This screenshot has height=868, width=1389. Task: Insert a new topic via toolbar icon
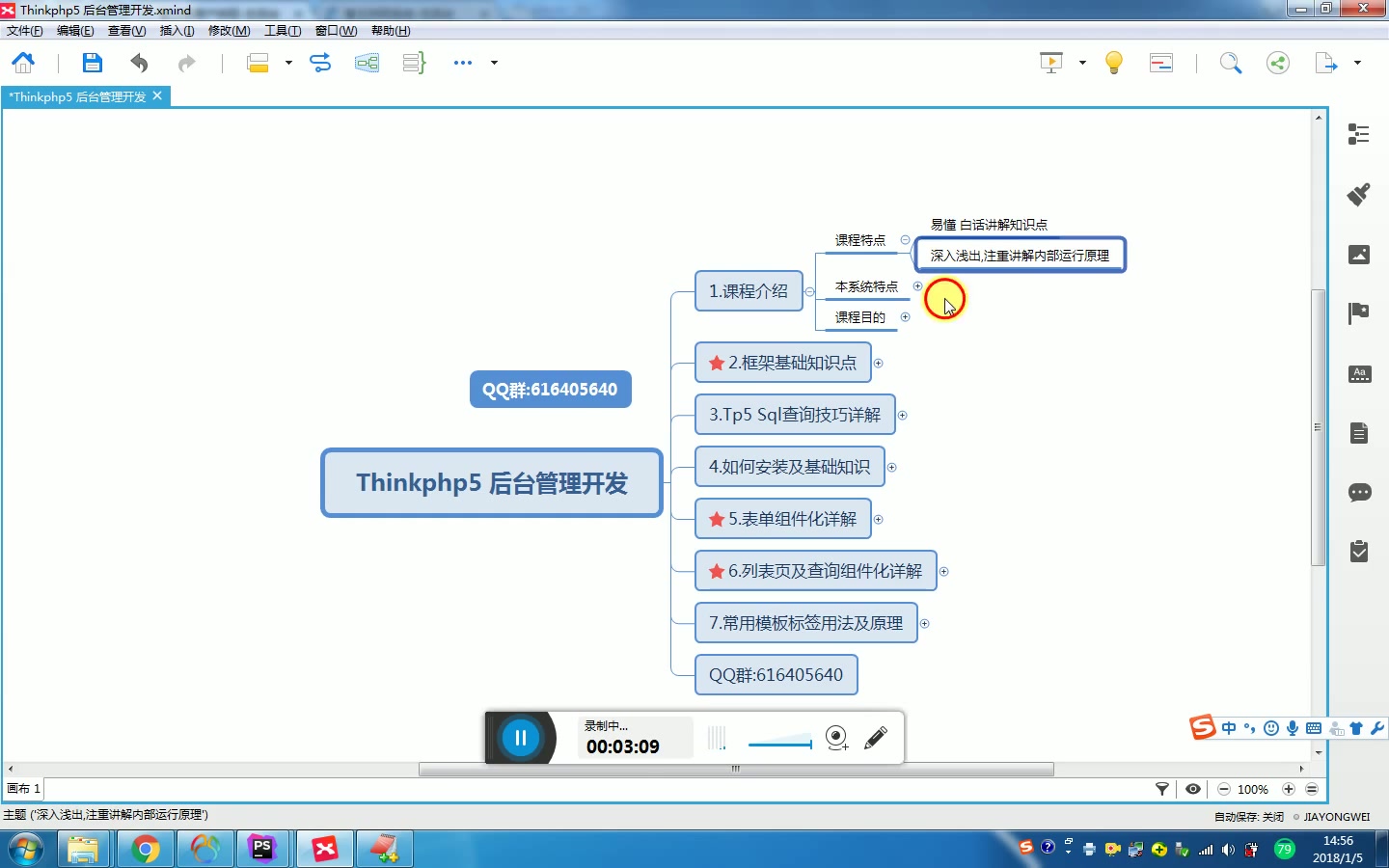[258, 63]
